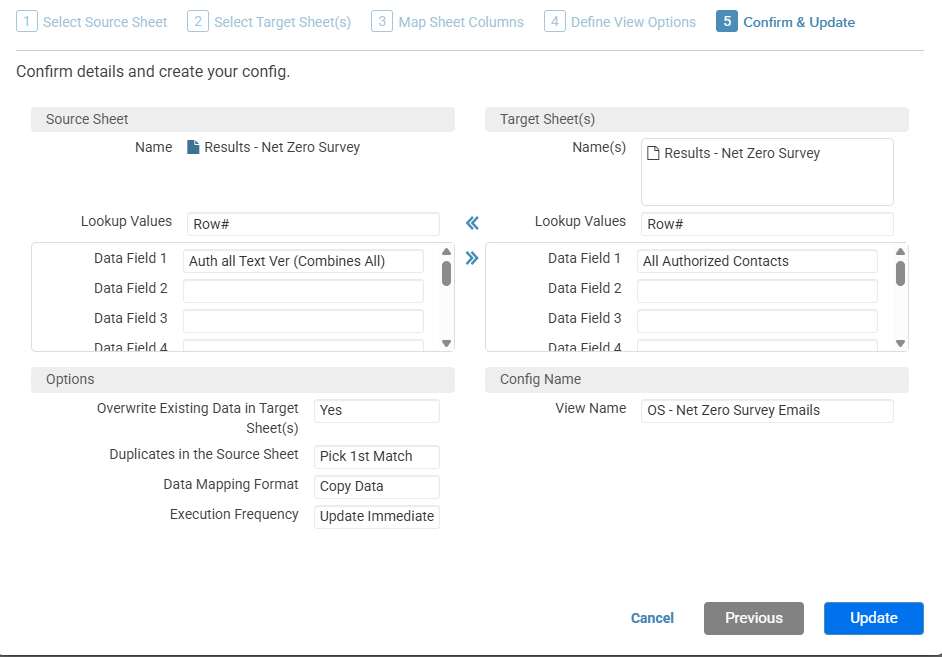Viewport: 942px width, 657px height.
Task: Click the step 1 number badge
Action: (26, 22)
